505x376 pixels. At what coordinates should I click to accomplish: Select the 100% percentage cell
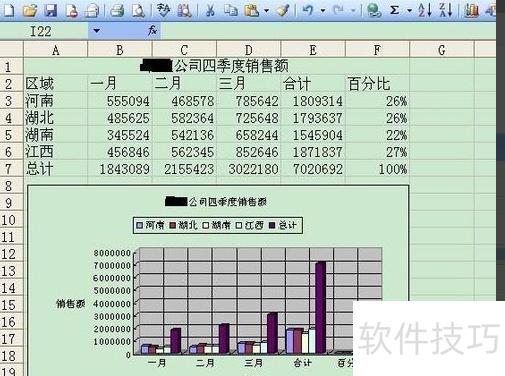pyautogui.click(x=377, y=169)
